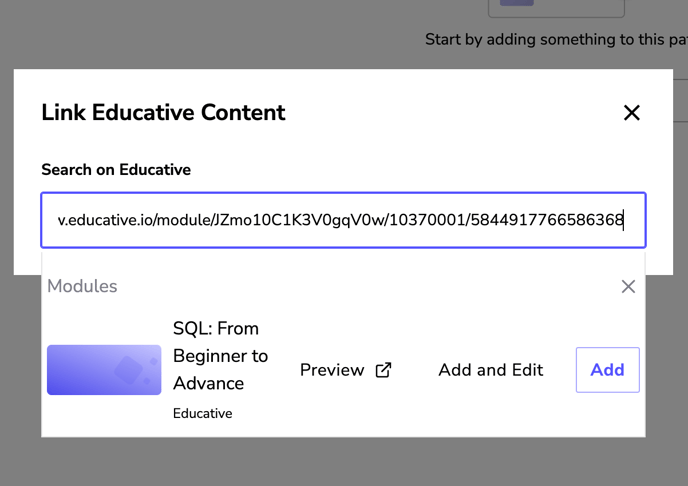The height and width of the screenshot is (486, 688).
Task: Click 'Start by adding something' background text
Action: [556, 39]
